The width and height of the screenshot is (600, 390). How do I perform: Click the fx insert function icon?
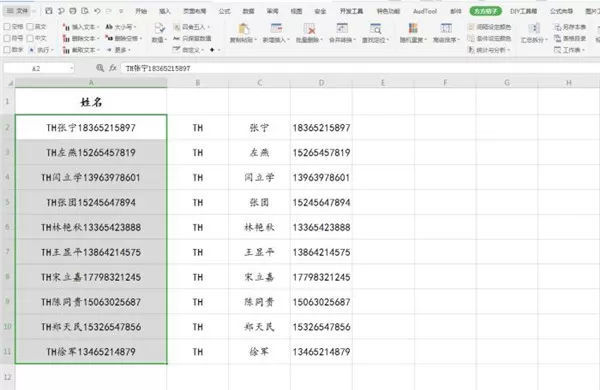[112, 68]
